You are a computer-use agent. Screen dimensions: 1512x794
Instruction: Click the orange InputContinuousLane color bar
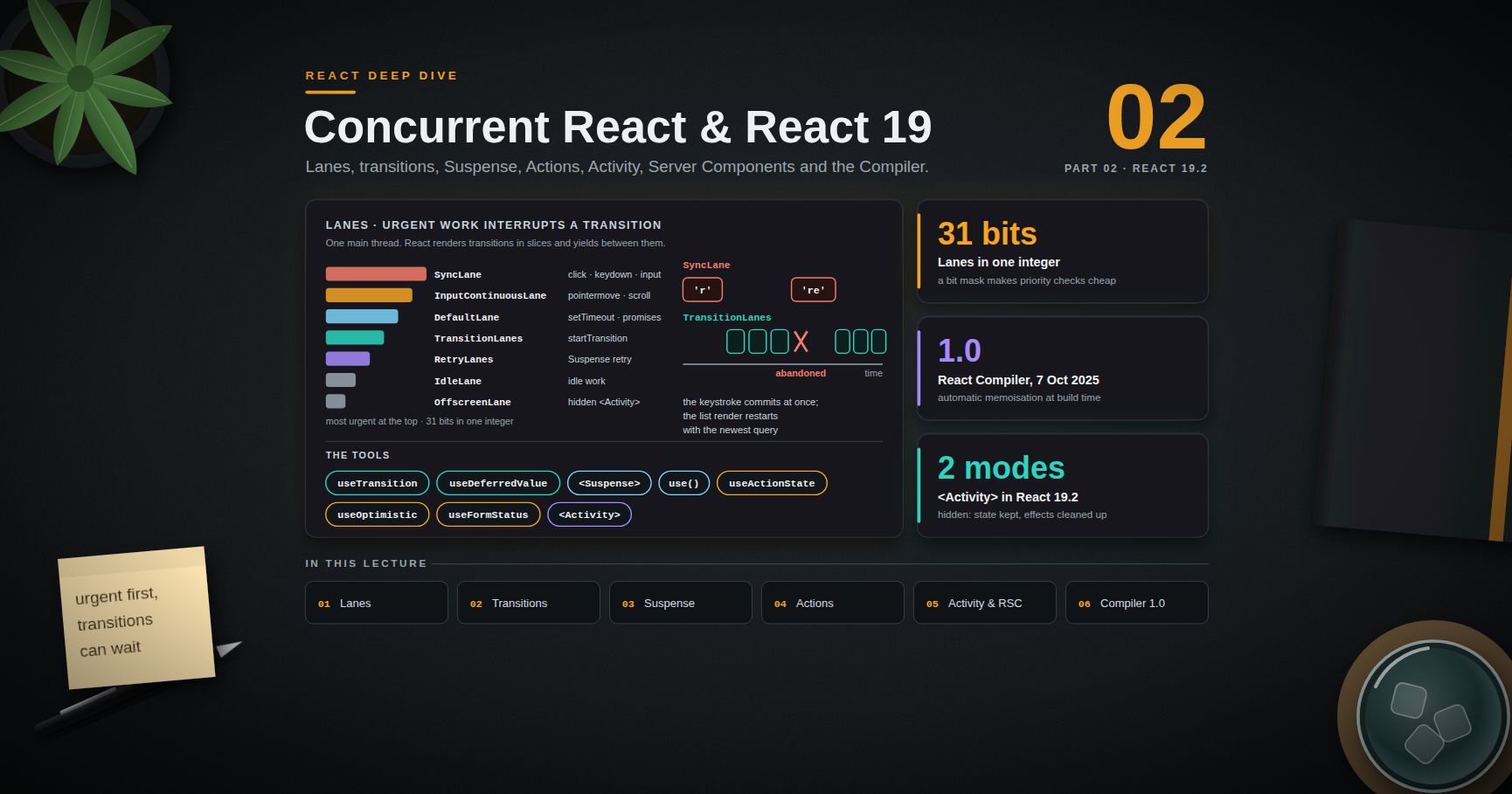[369, 295]
